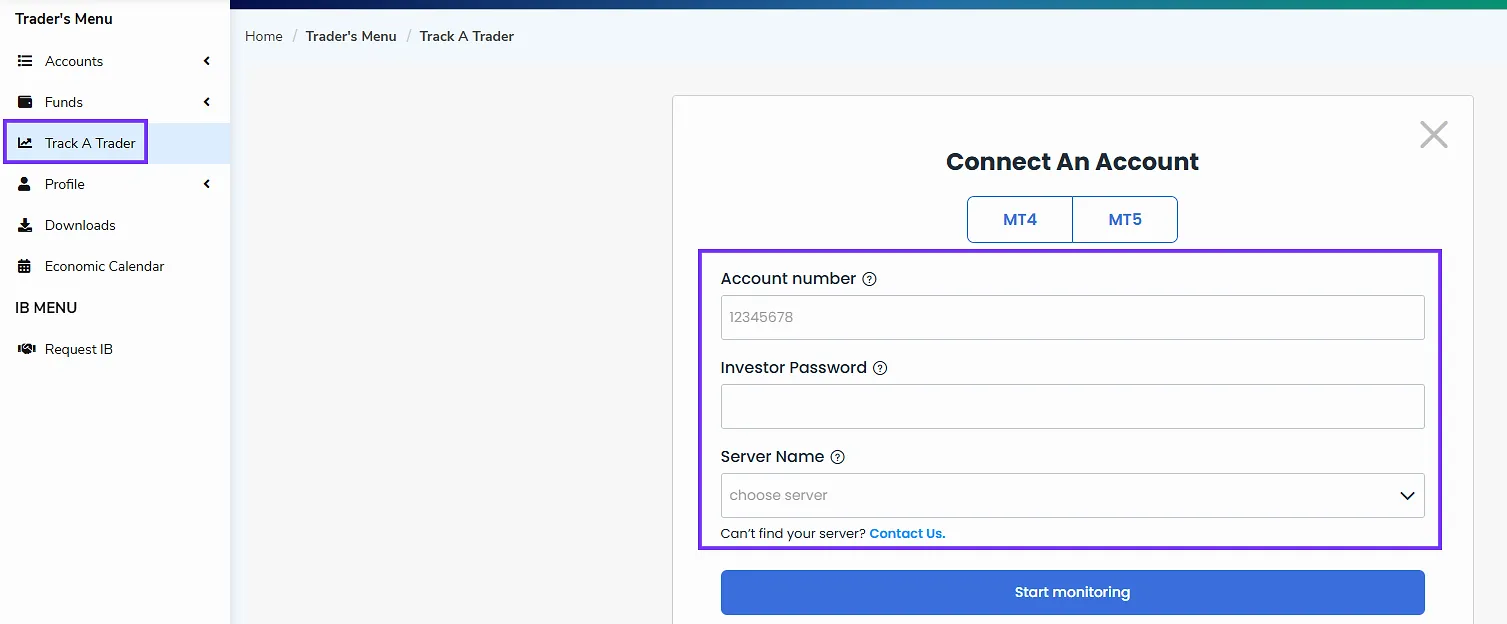The width and height of the screenshot is (1507, 624).
Task: Click the Funds wallet icon
Action: [x=25, y=102]
